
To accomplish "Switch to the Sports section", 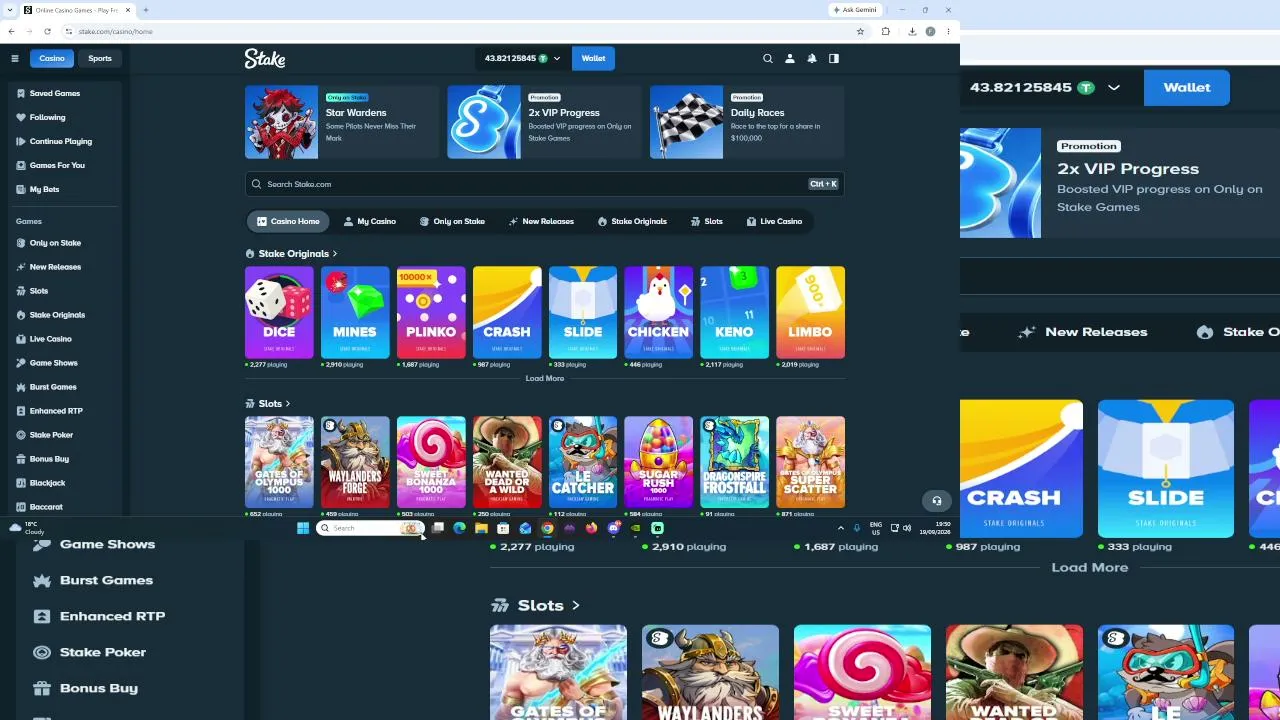I will pos(100,58).
